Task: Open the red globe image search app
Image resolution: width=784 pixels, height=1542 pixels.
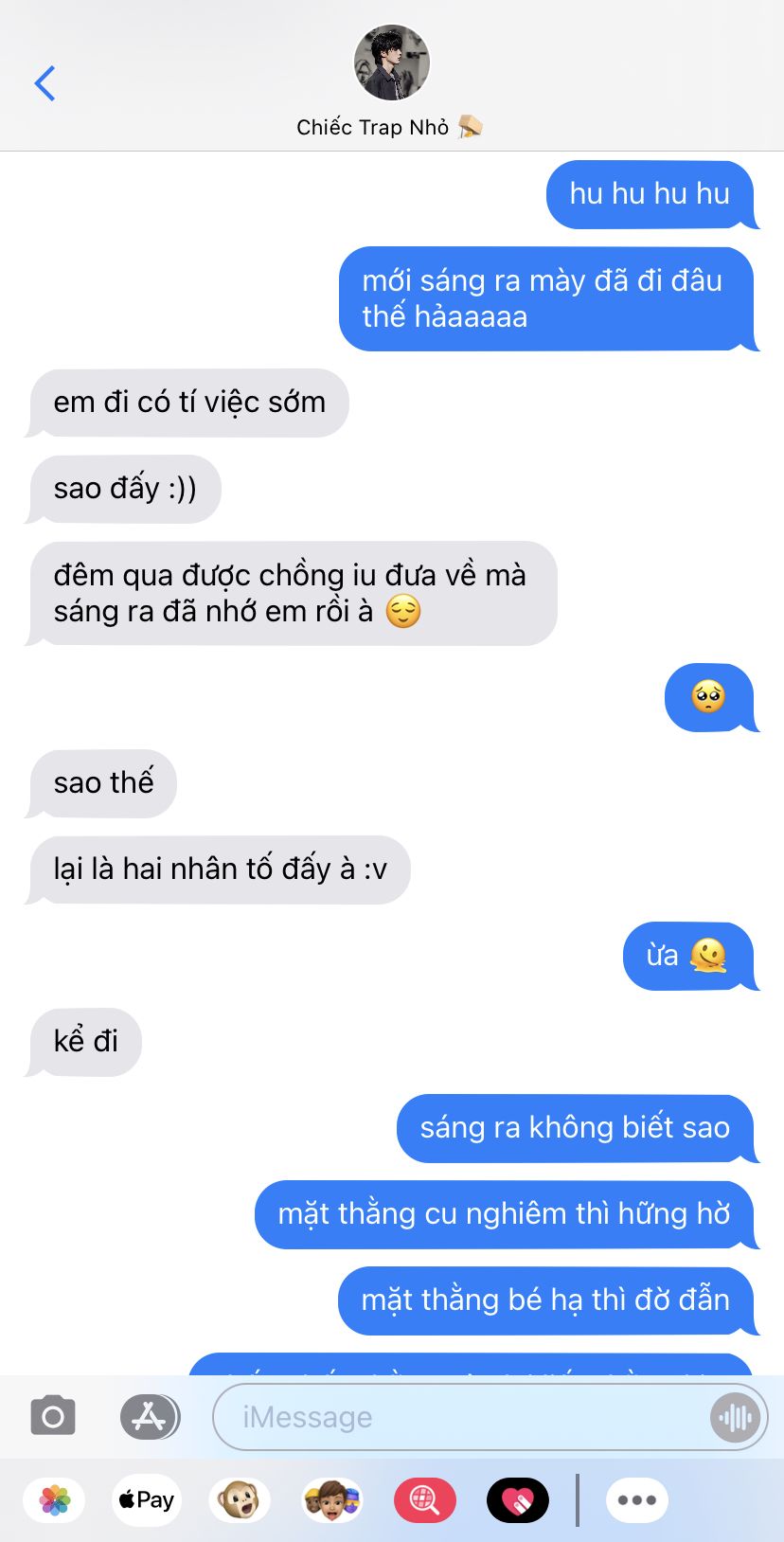Action: pos(425,1500)
